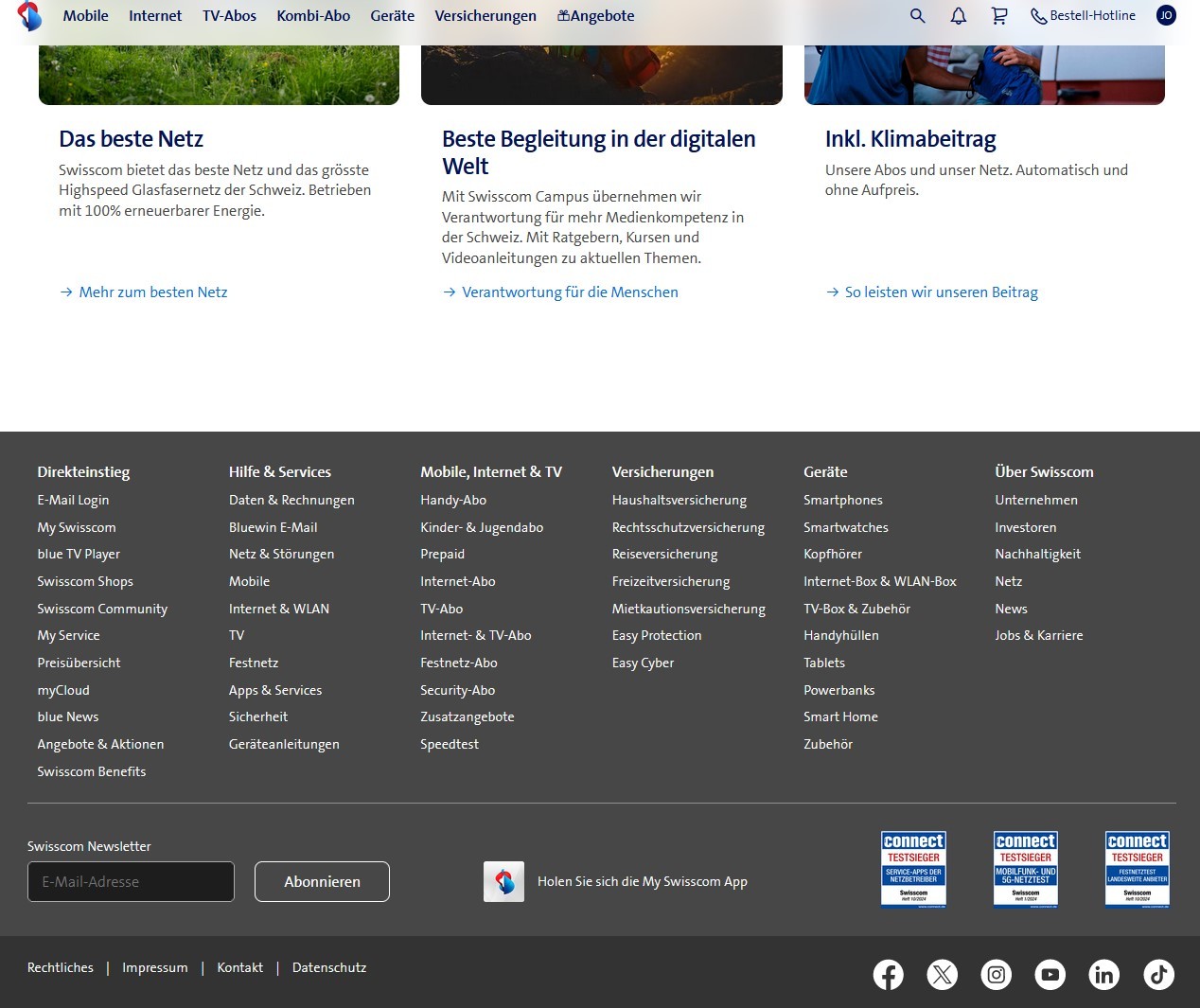The width and height of the screenshot is (1200, 1008).
Task: Open the notifications bell icon
Action: 958,16
